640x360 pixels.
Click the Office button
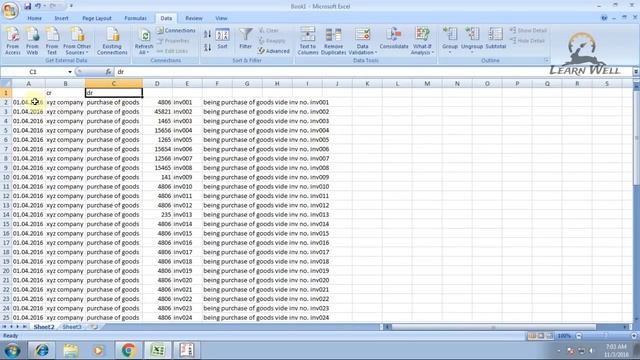click(10, 10)
